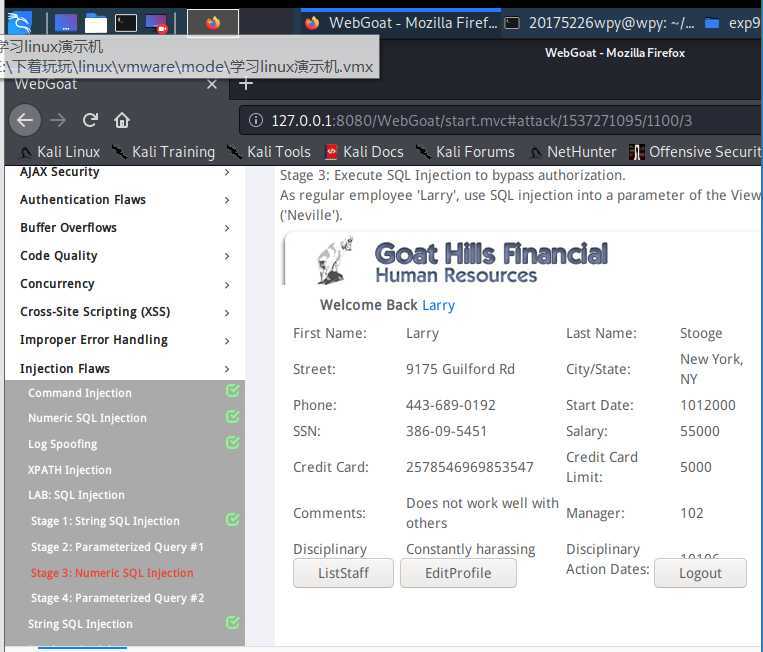This screenshot has height=652, width=763.
Task: Open a new Firefox tab
Action: (246, 84)
